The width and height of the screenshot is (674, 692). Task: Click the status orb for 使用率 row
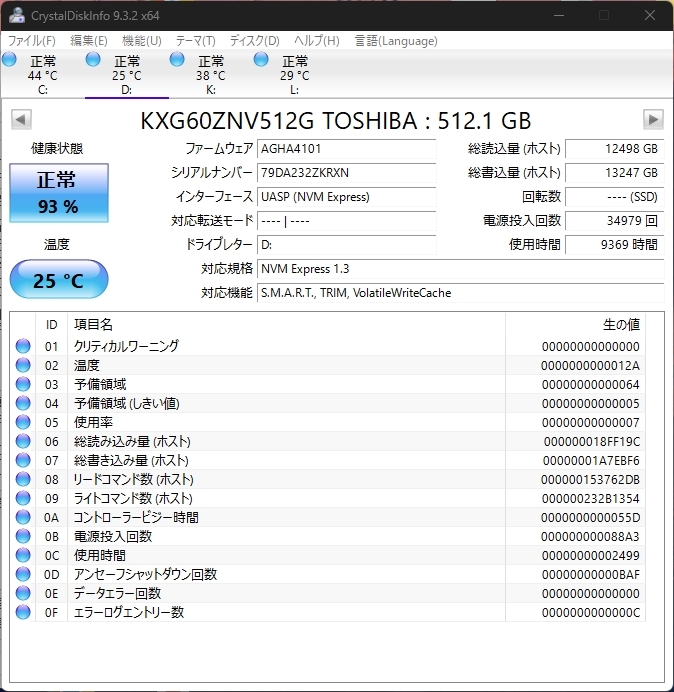coord(23,422)
